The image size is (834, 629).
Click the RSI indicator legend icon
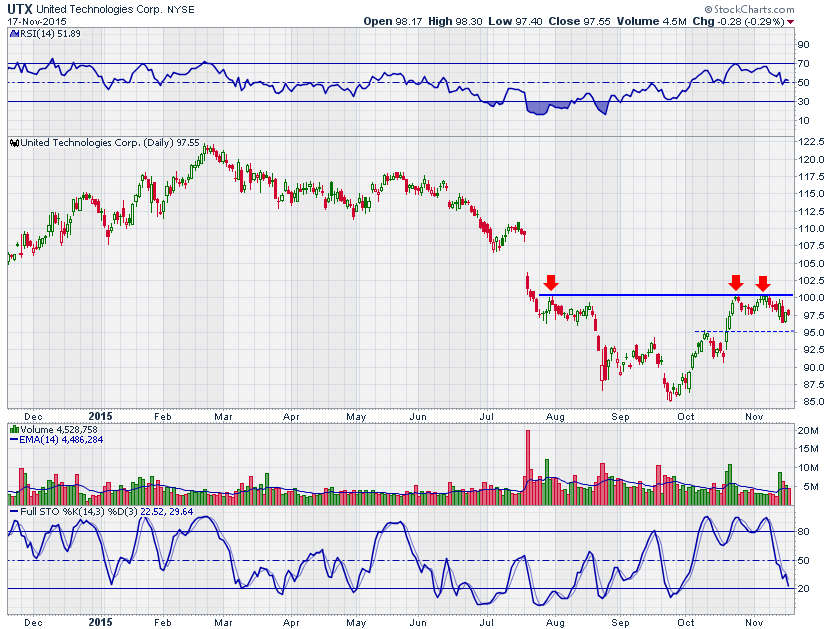pos(14,33)
